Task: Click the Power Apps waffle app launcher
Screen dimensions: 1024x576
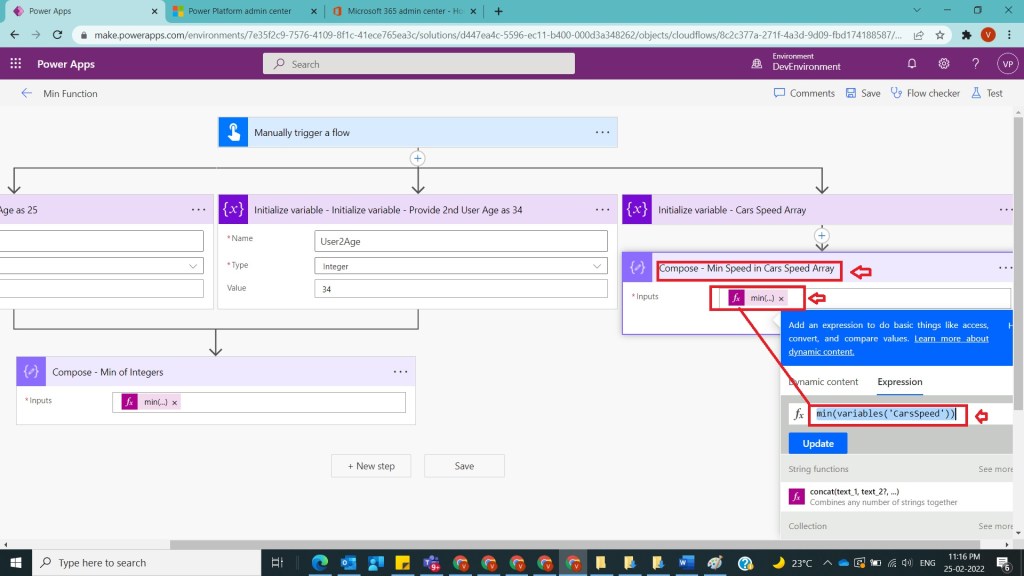Action: tap(16, 63)
